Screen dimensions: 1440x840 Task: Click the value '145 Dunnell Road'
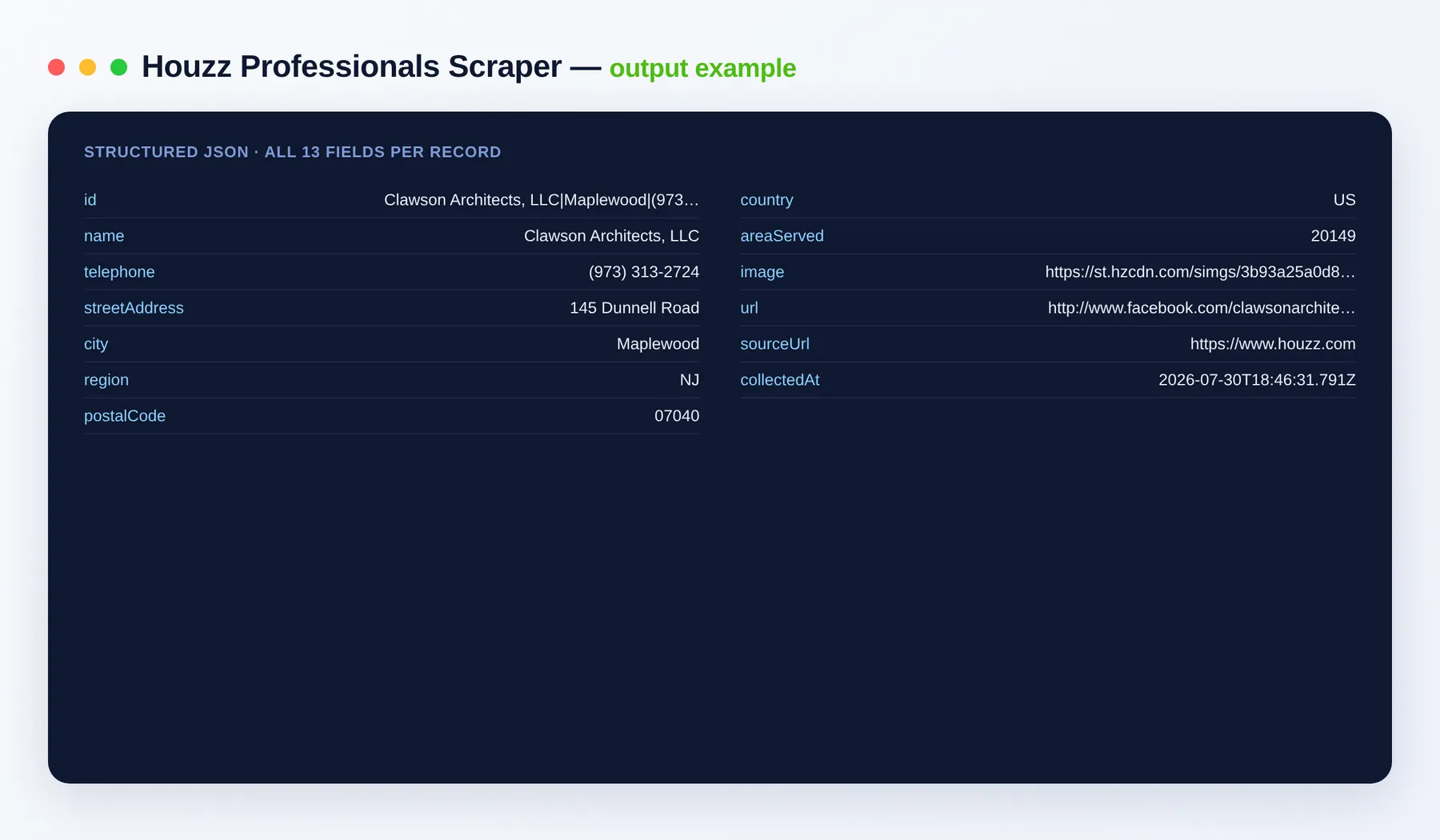pos(634,308)
